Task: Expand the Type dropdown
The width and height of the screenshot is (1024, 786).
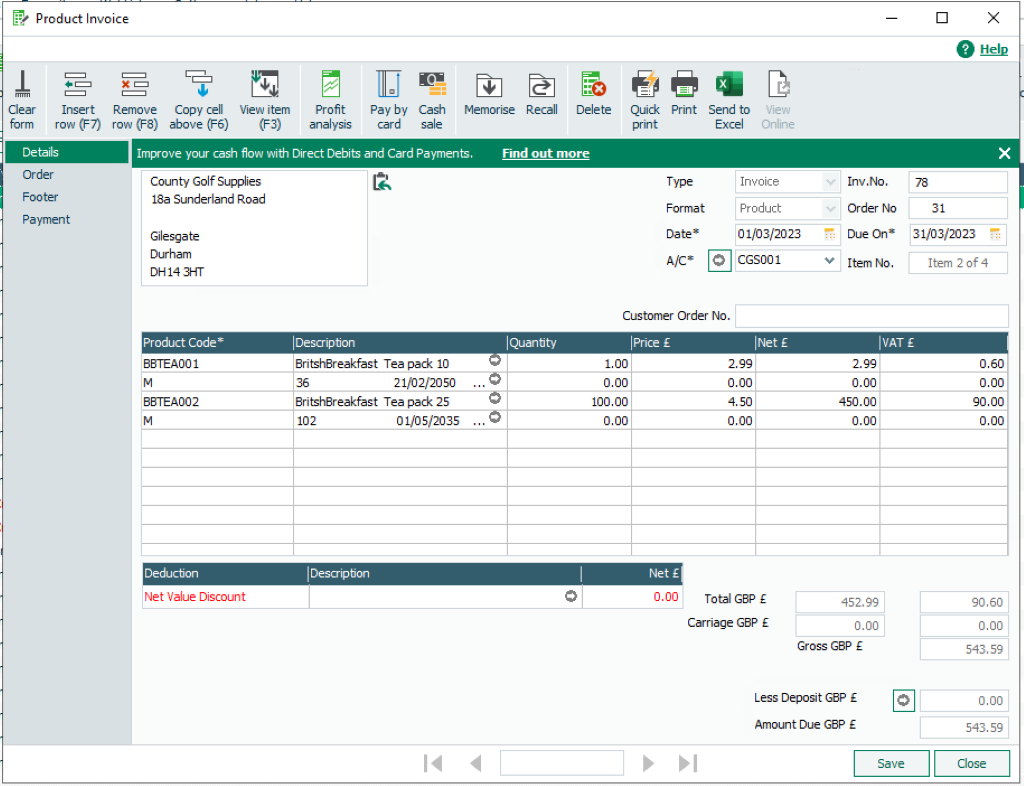Action: [x=830, y=182]
